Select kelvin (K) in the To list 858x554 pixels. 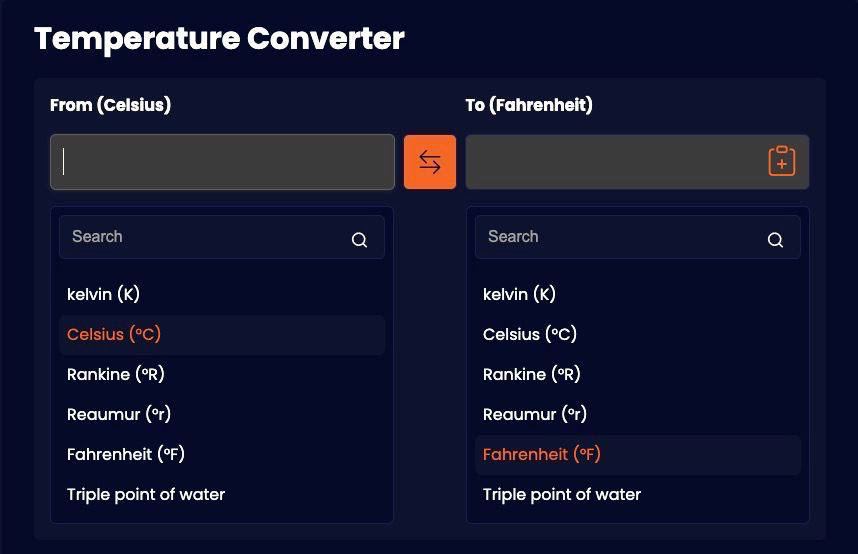point(637,295)
